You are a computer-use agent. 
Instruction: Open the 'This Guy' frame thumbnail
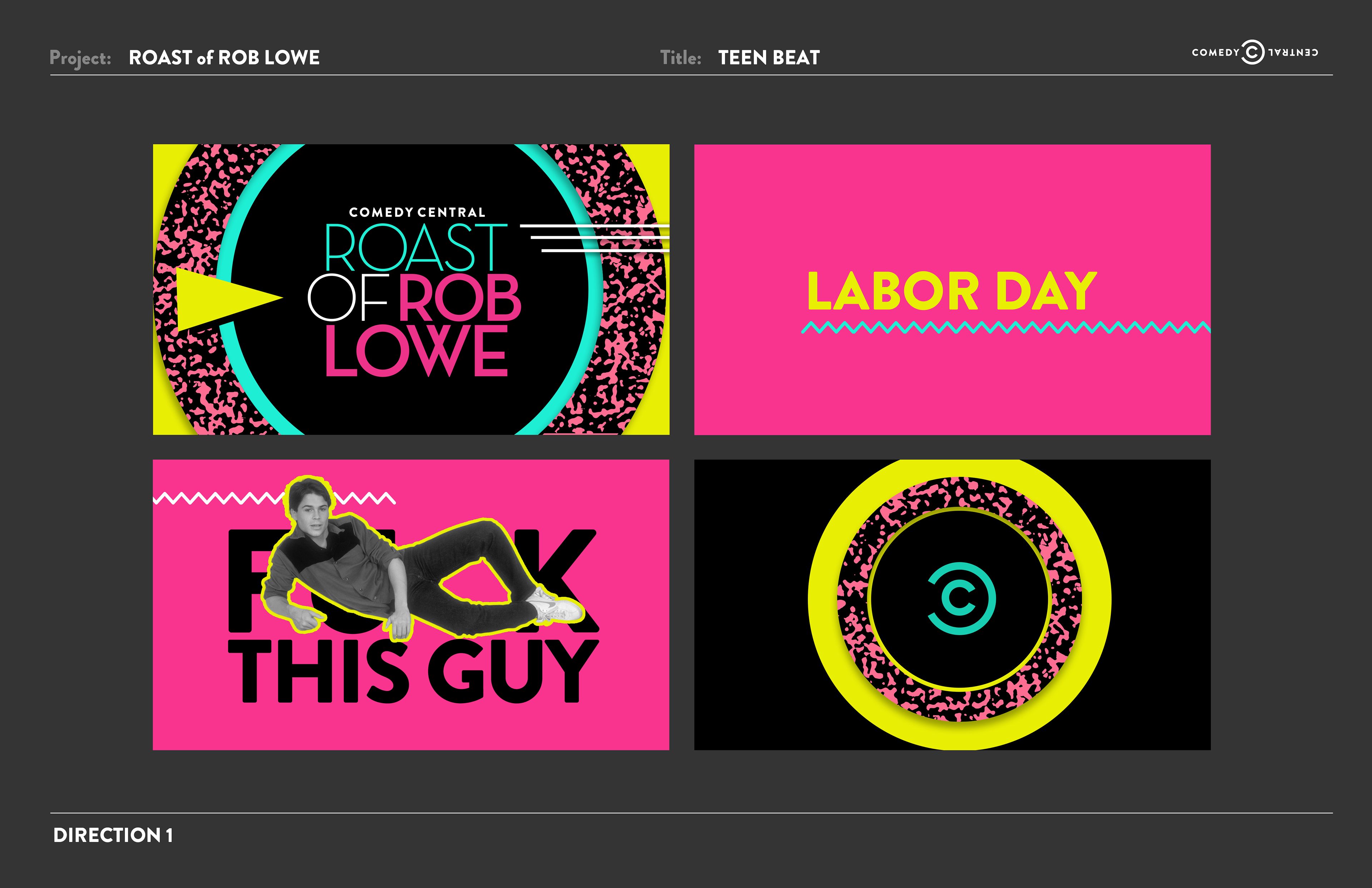411,605
